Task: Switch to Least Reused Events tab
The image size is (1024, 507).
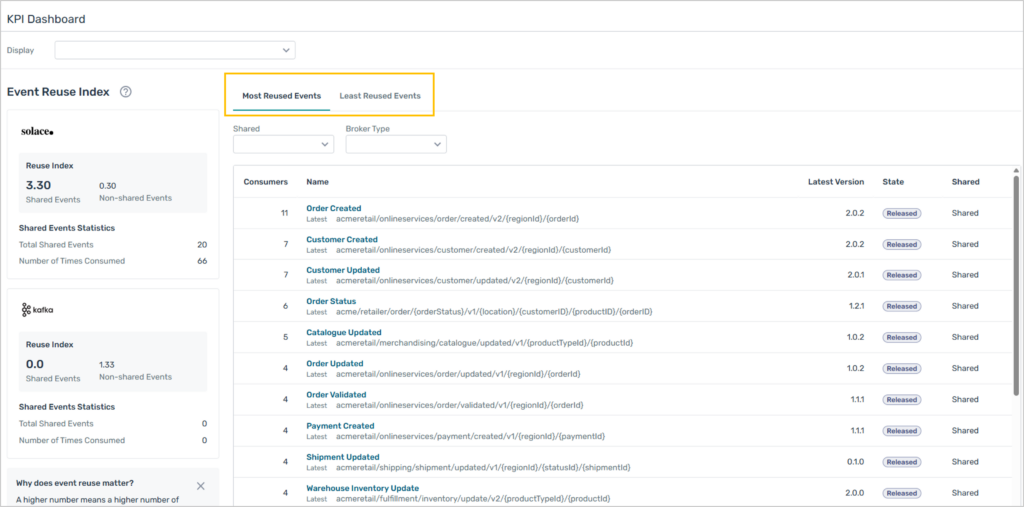Action: click(380, 96)
